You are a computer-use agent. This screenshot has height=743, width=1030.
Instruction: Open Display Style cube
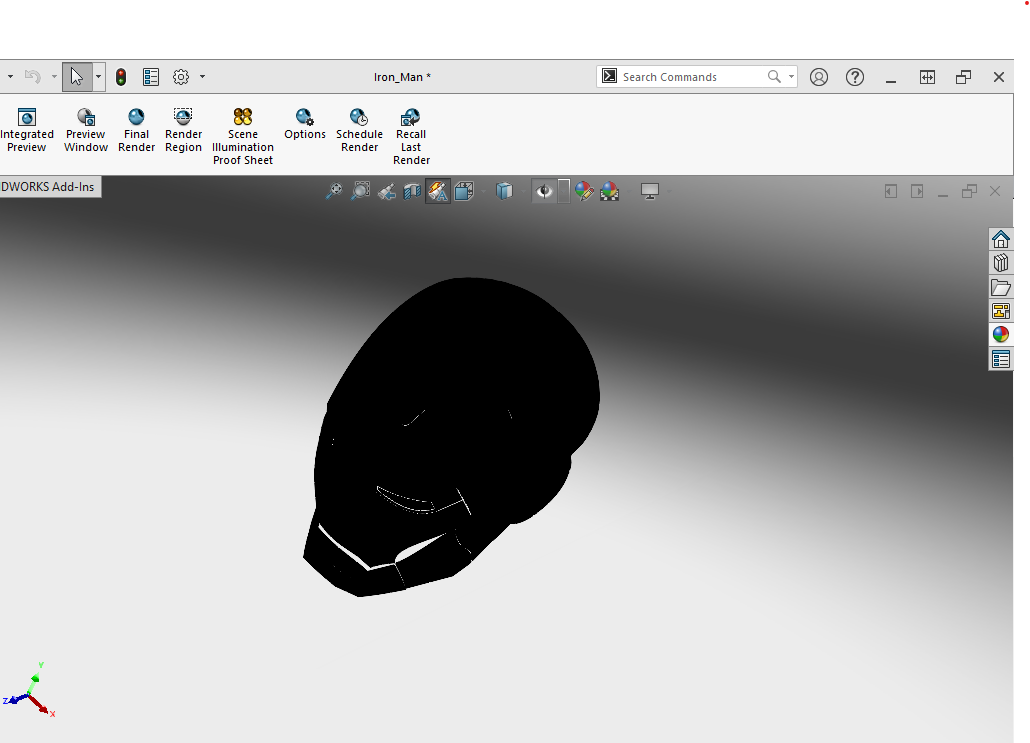pos(504,191)
